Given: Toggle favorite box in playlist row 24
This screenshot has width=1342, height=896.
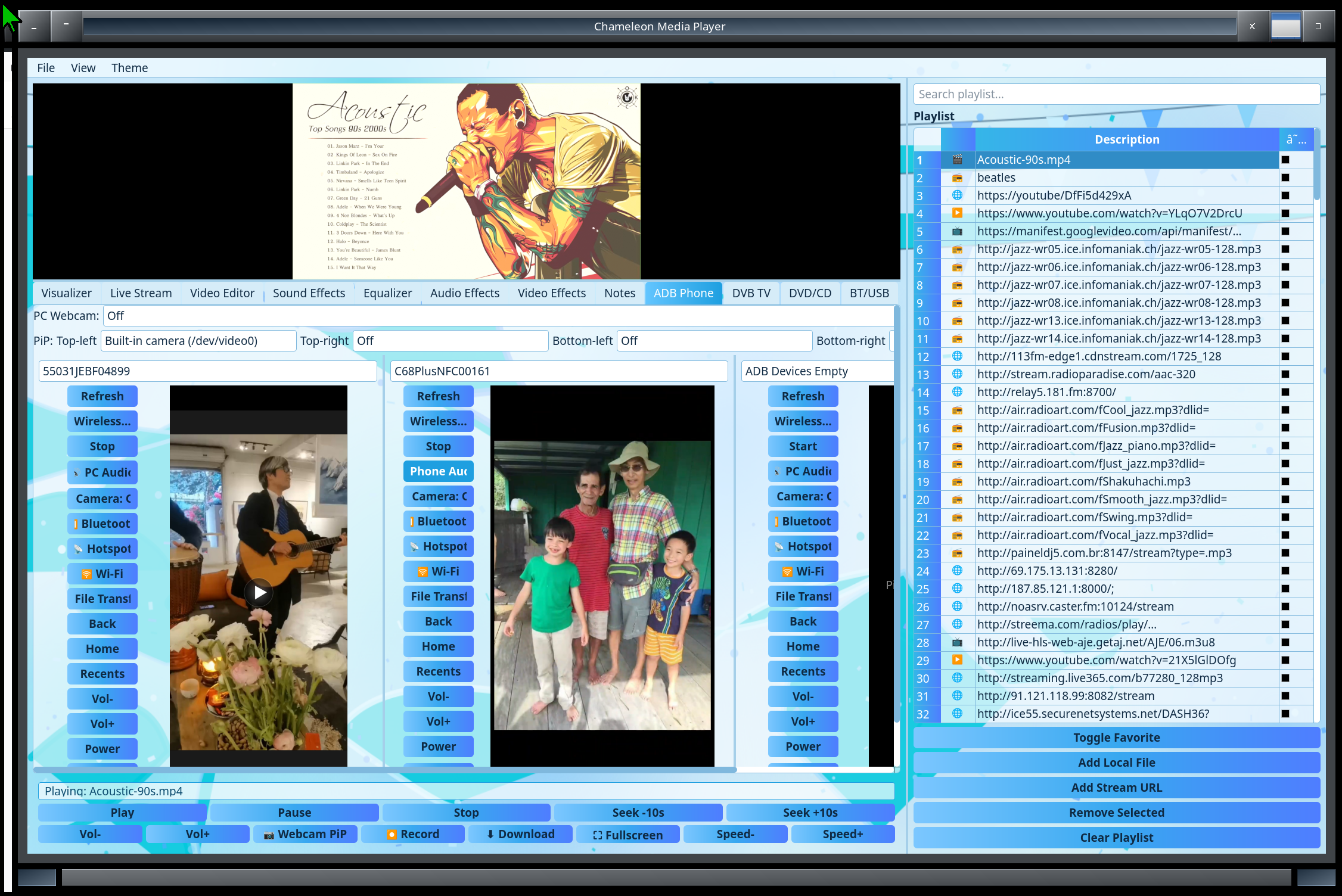Looking at the screenshot, I should click(1285, 571).
